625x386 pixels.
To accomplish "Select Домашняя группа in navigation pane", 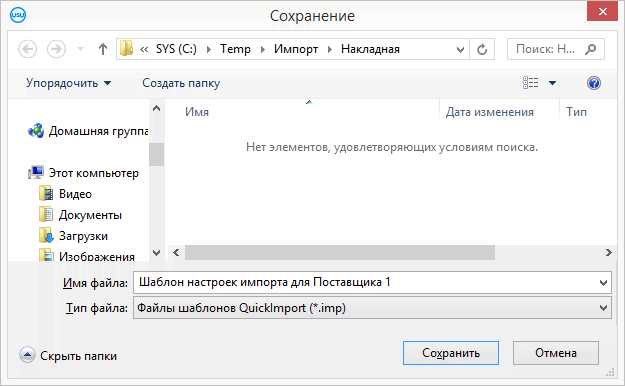I will pyautogui.click(x=88, y=131).
